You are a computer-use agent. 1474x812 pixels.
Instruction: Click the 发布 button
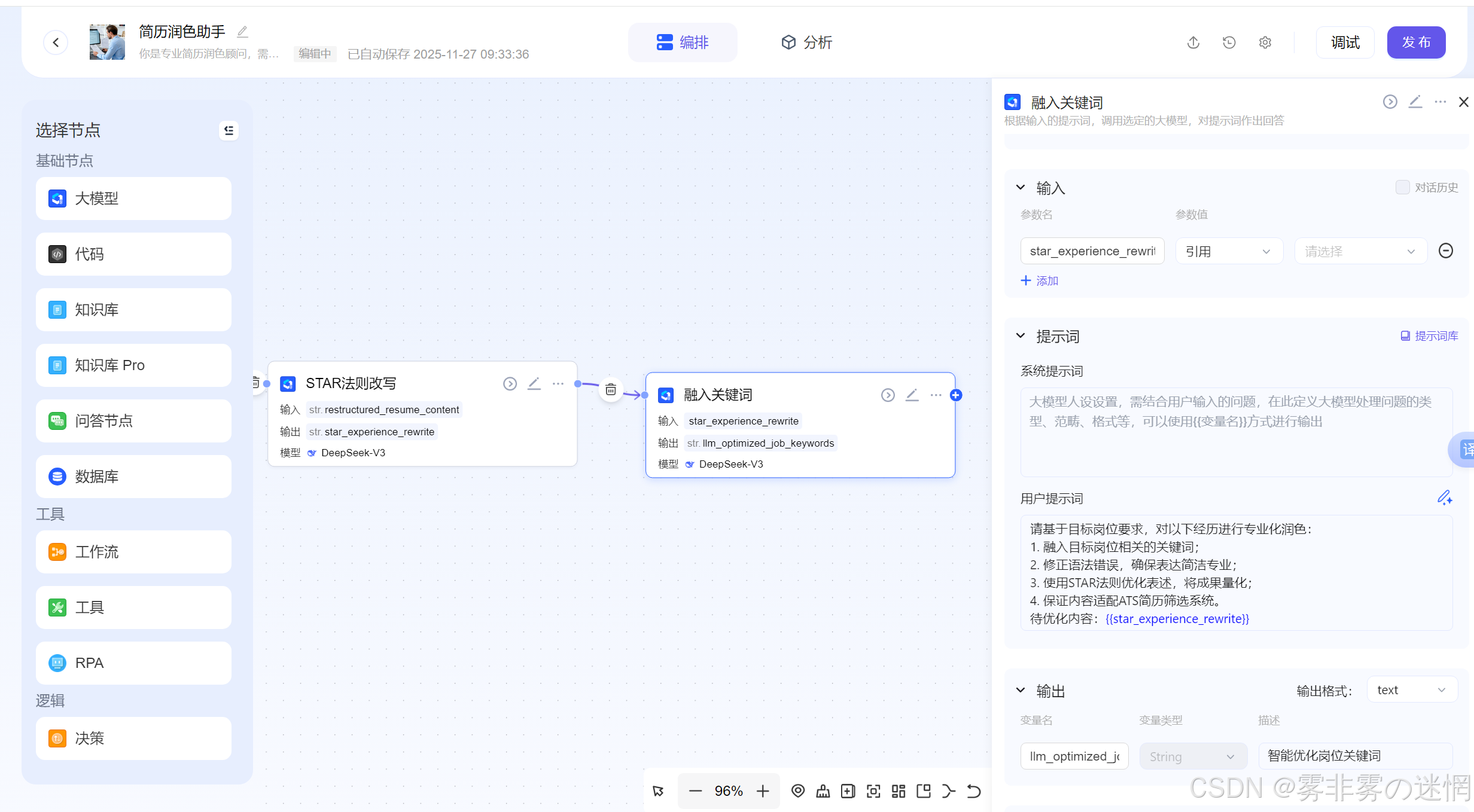(x=1416, y=42)
